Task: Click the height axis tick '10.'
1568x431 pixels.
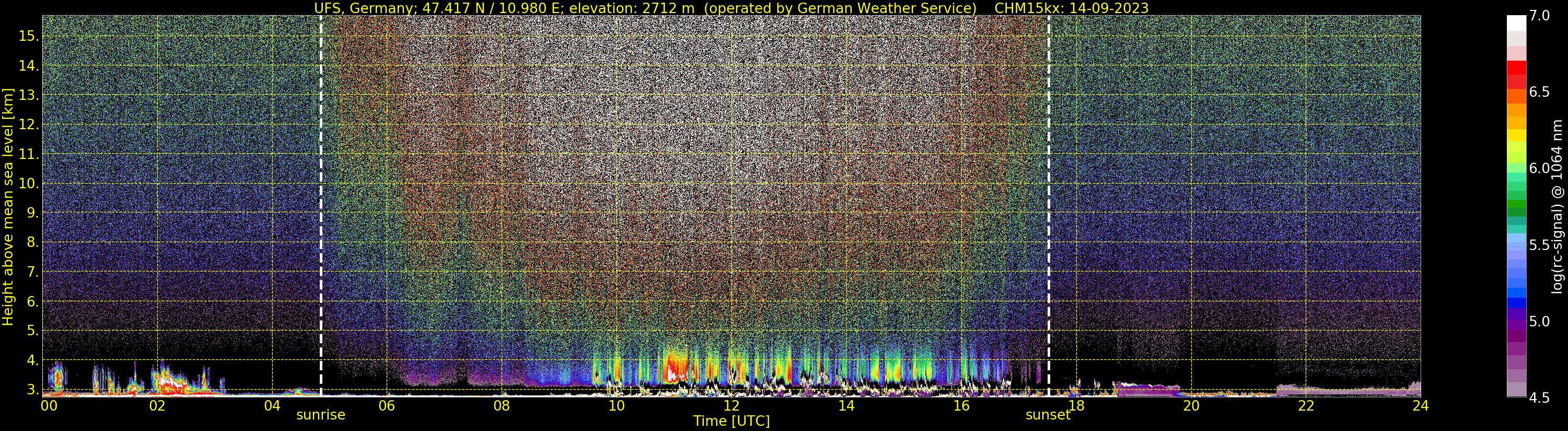Action: coord(29,184)
